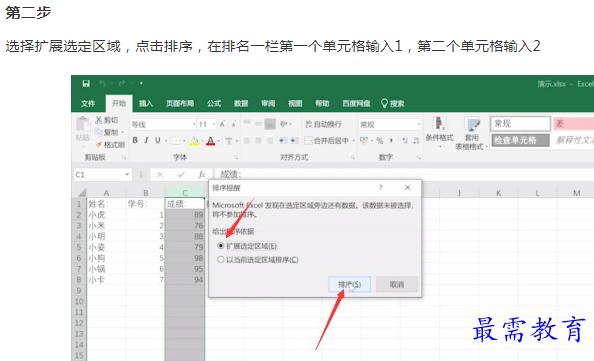The height and width of the screenshot is (361, 594).
Task: Click the Comma Style icon
Action: 391,141
